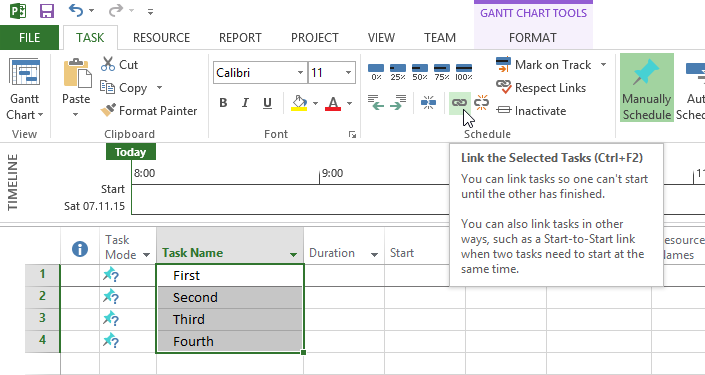Split the task icon
Viewport: 705px width, 375px height.
[428, 103]
